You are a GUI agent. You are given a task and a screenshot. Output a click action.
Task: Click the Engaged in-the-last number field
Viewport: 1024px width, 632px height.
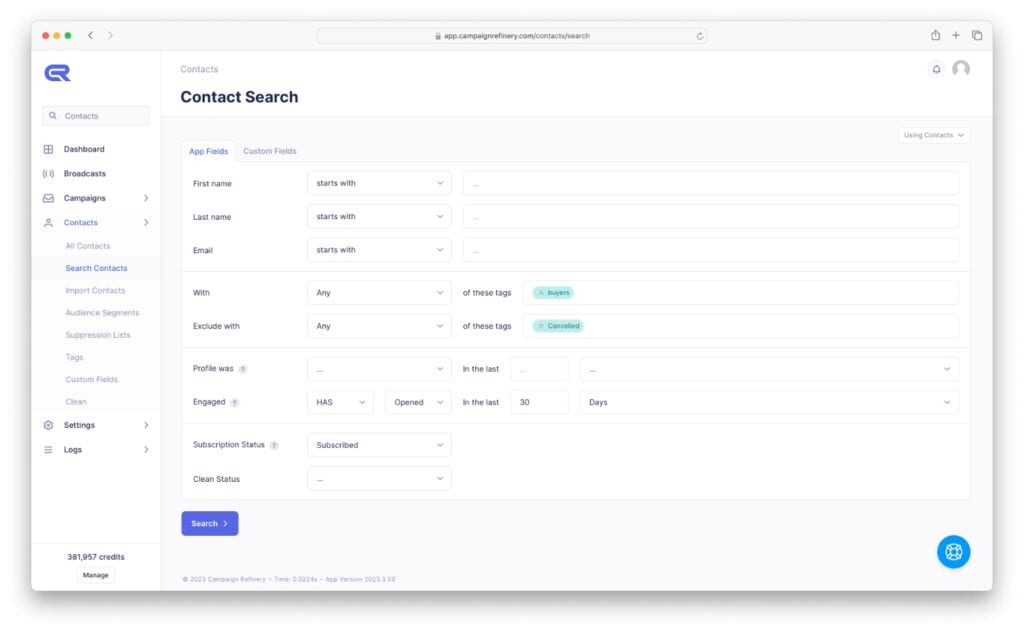pos(539,402)
